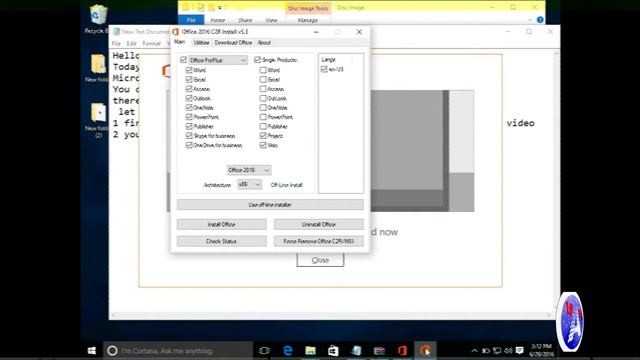The height and width of the screenshot is (360, 640).
Task: Uncheck Word under Office ProPlus
Action: click(189, 70)
